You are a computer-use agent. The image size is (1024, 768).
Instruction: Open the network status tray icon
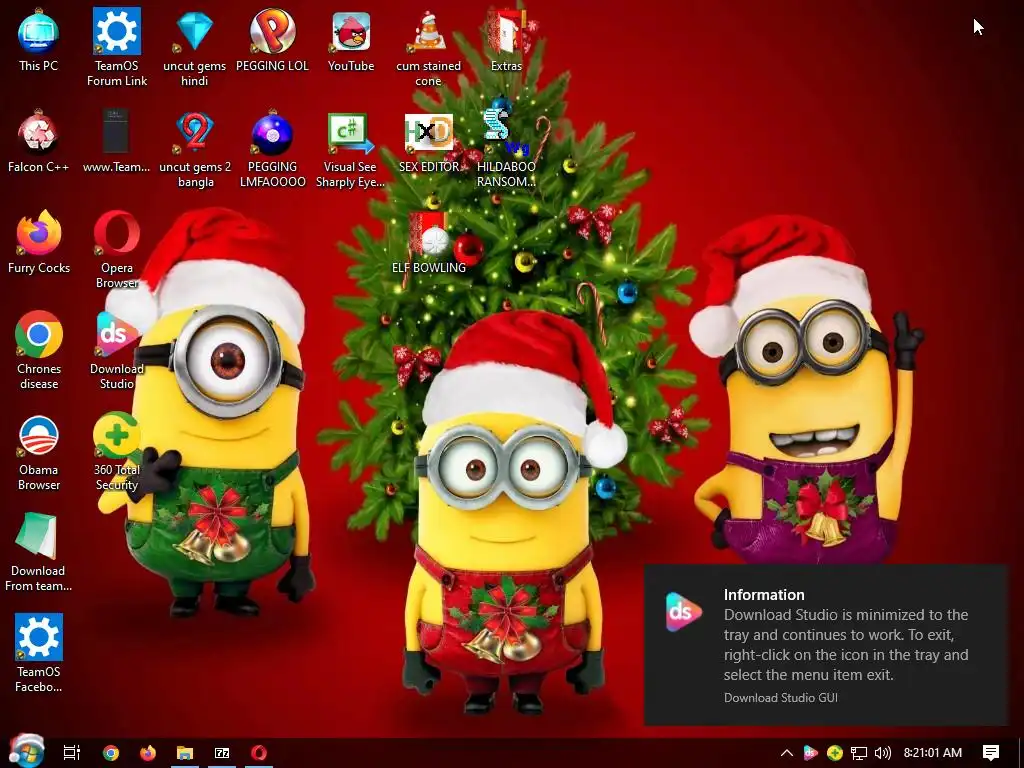click(x=859, y=753)
